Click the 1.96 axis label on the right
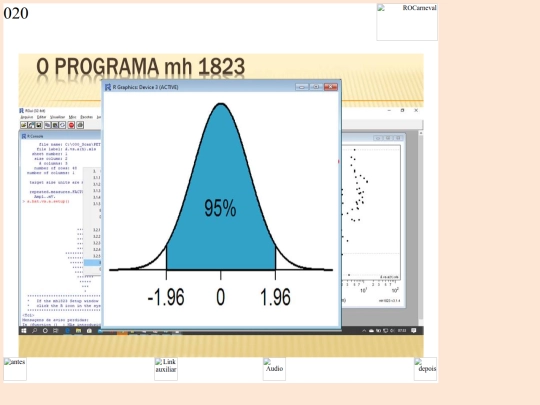The width and height of the screenshot is (540, 405). tap(276, 297)
